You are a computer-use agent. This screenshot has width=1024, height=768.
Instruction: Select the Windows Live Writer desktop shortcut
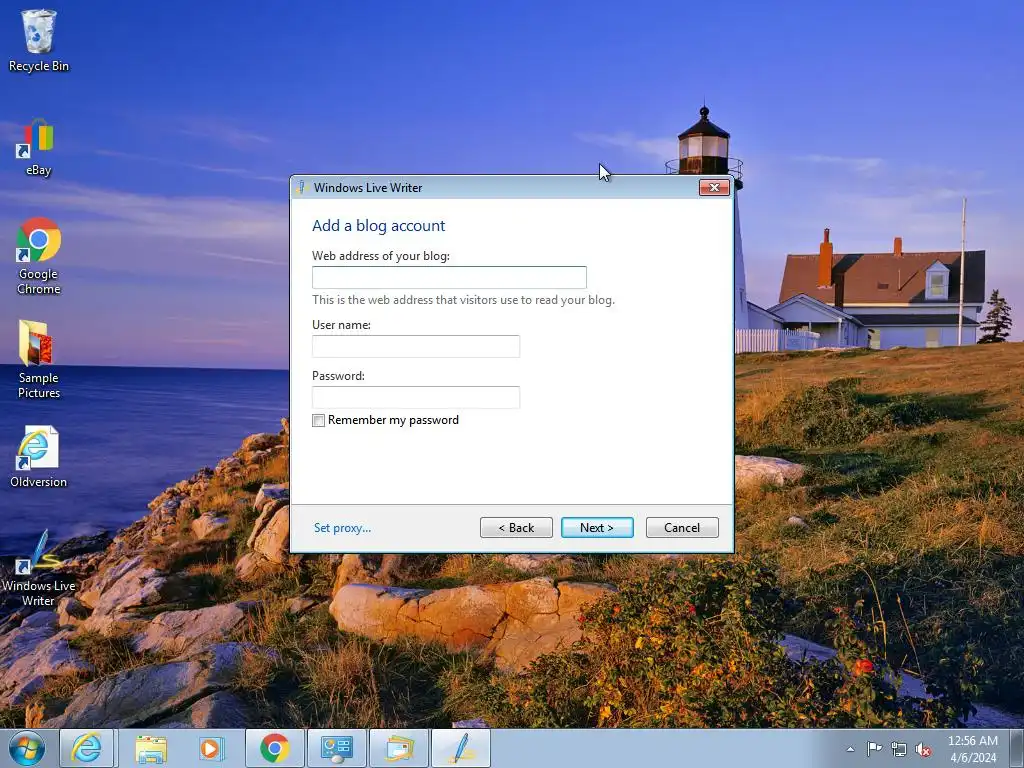coord(39,568)
